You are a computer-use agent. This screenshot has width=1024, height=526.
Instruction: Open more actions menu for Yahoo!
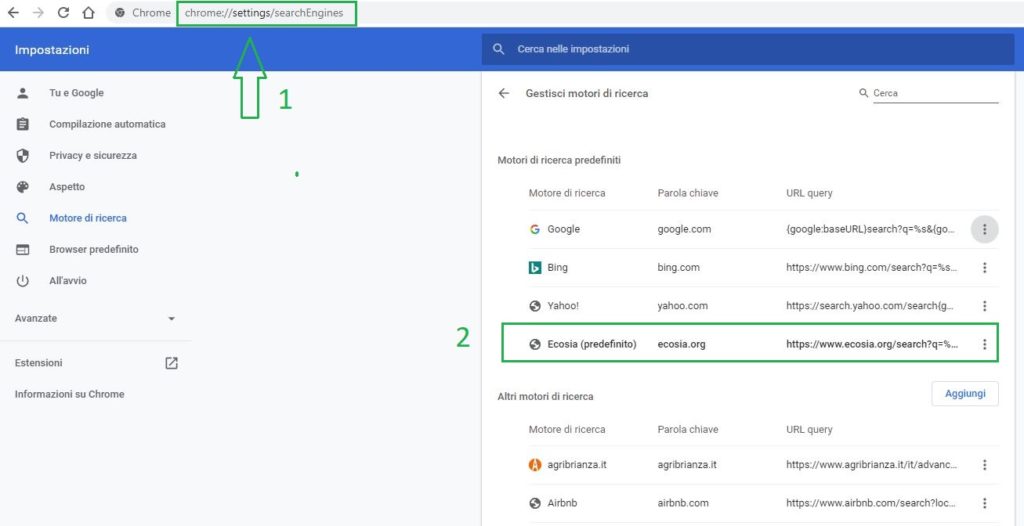[x=984, y=305]
